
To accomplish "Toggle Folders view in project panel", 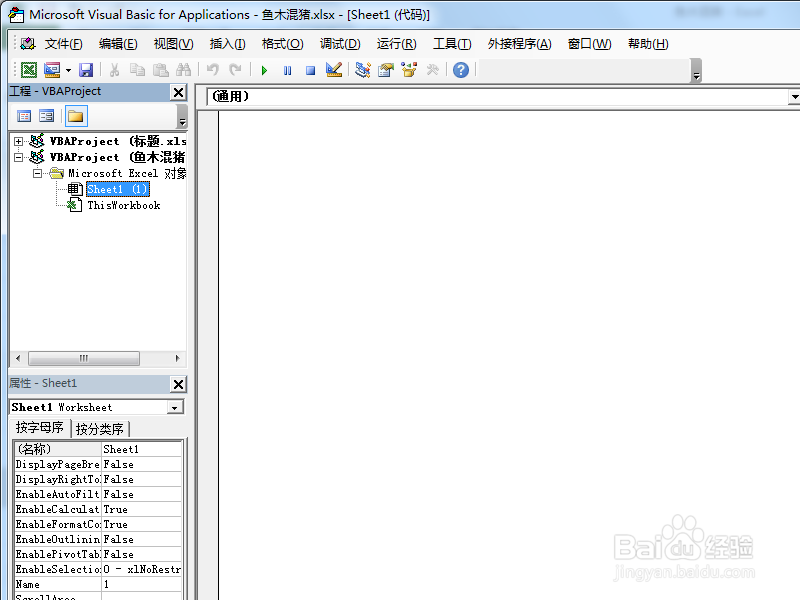I will [76, 116].
